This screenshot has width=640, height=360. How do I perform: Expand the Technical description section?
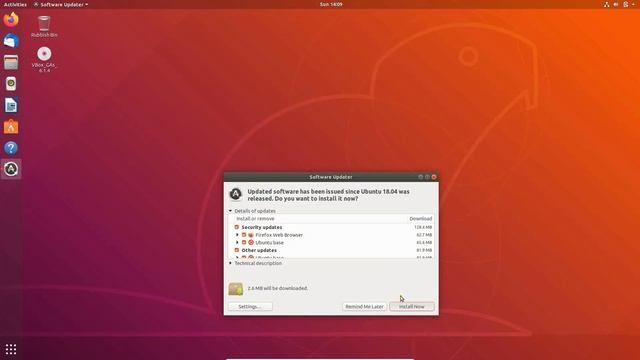[x=231, y=263]
